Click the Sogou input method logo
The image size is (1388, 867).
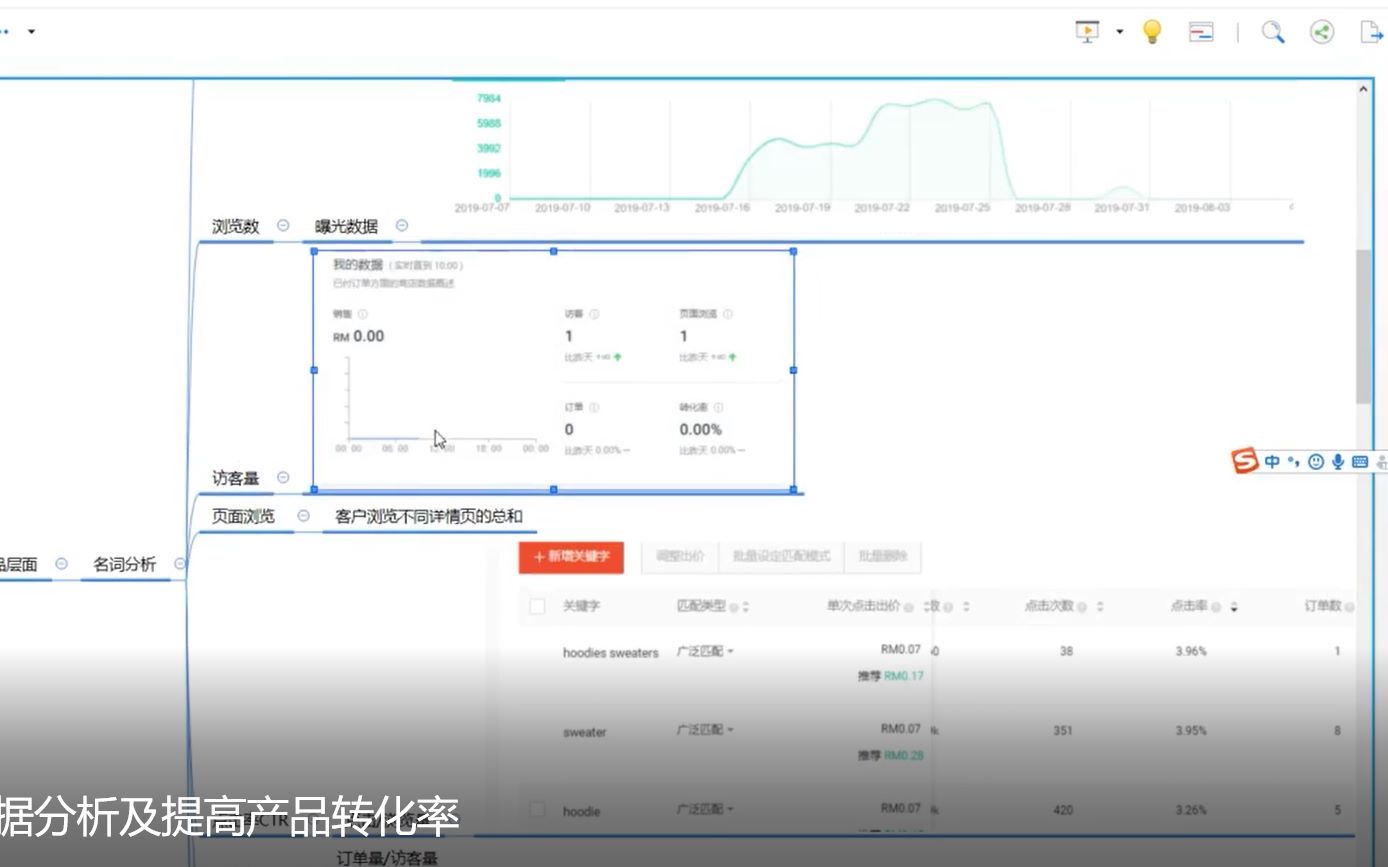[x=1246, y=461]
